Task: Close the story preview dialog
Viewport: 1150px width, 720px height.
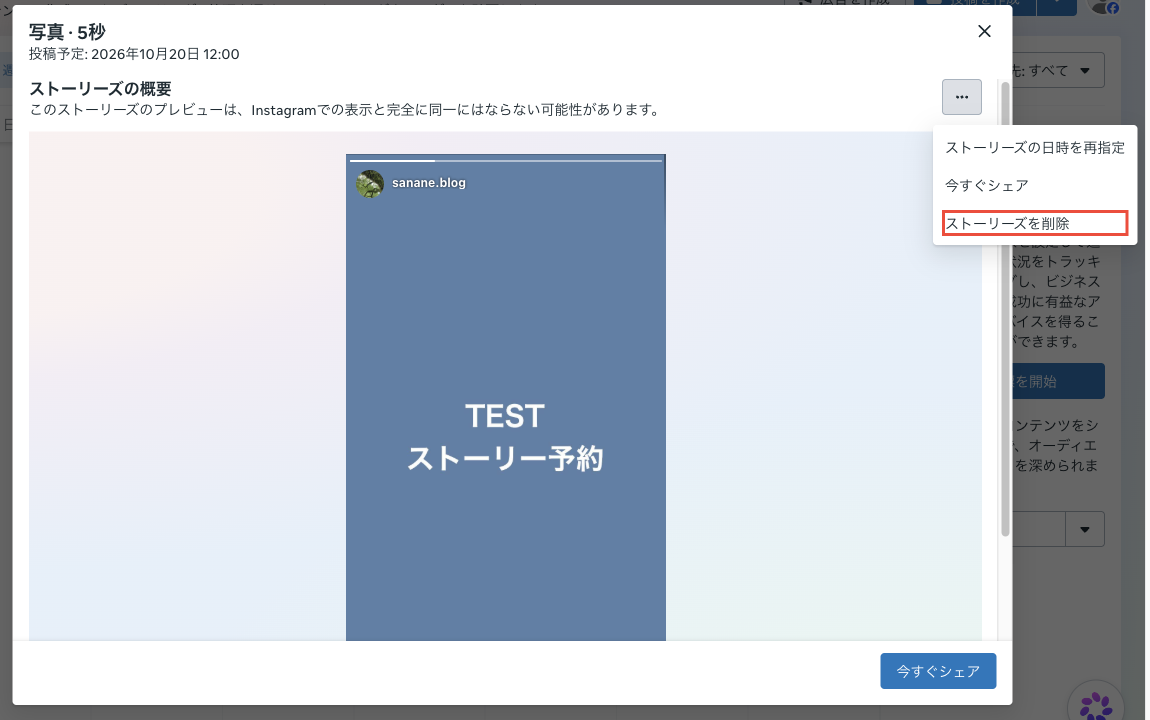Action: click(984, 31)
